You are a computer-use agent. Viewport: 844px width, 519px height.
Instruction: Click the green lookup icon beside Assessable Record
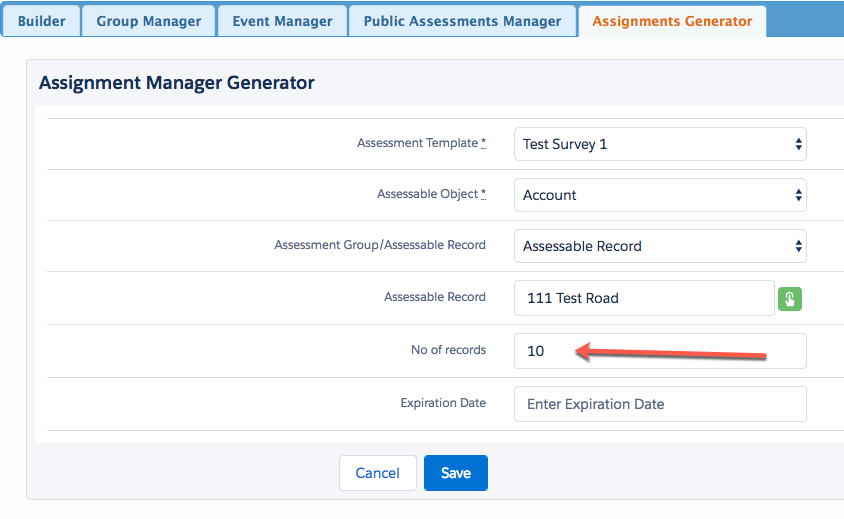(790, 299)
